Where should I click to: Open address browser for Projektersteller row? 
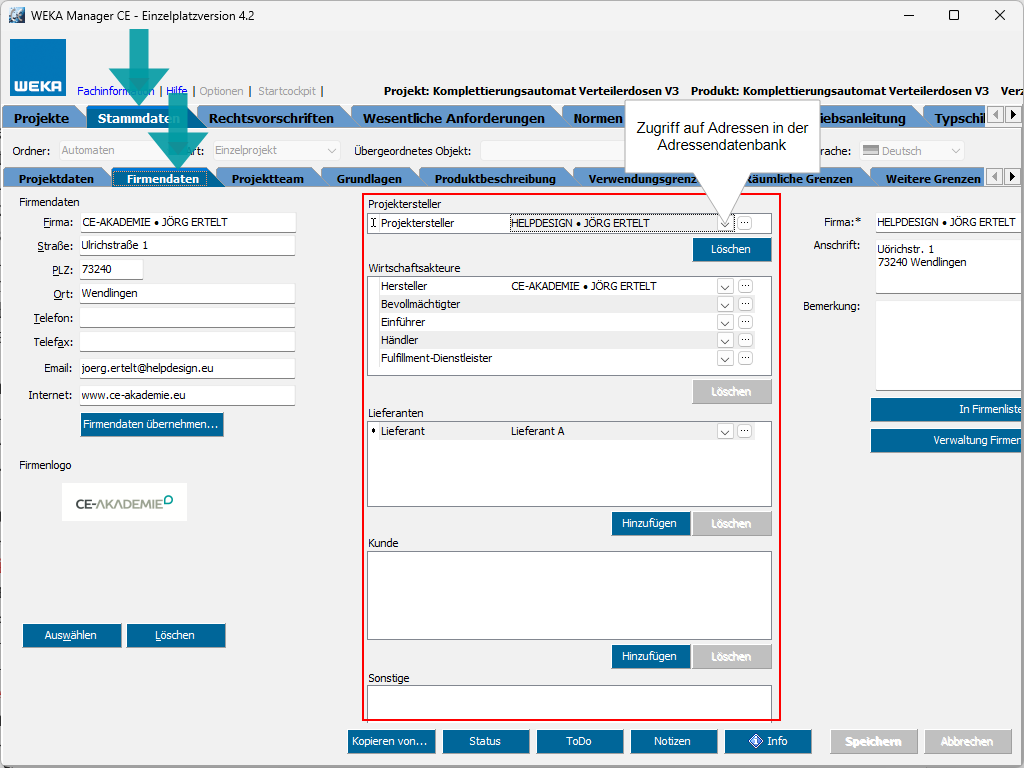click(x=745, y=223)
